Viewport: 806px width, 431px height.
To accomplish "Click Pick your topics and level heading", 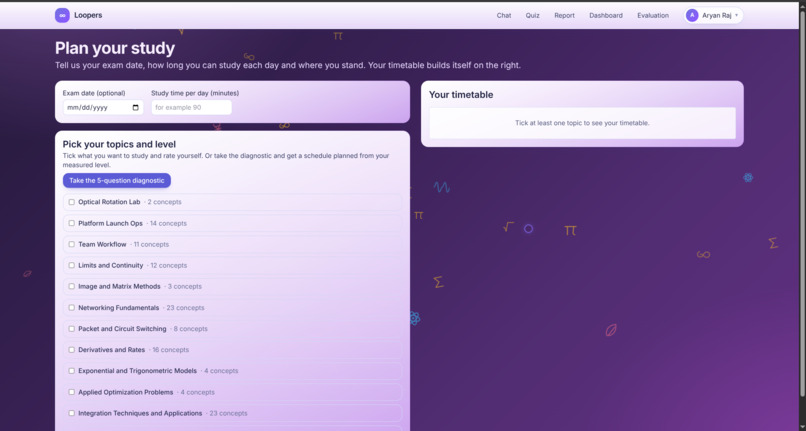I will click(x=119, y=145).
